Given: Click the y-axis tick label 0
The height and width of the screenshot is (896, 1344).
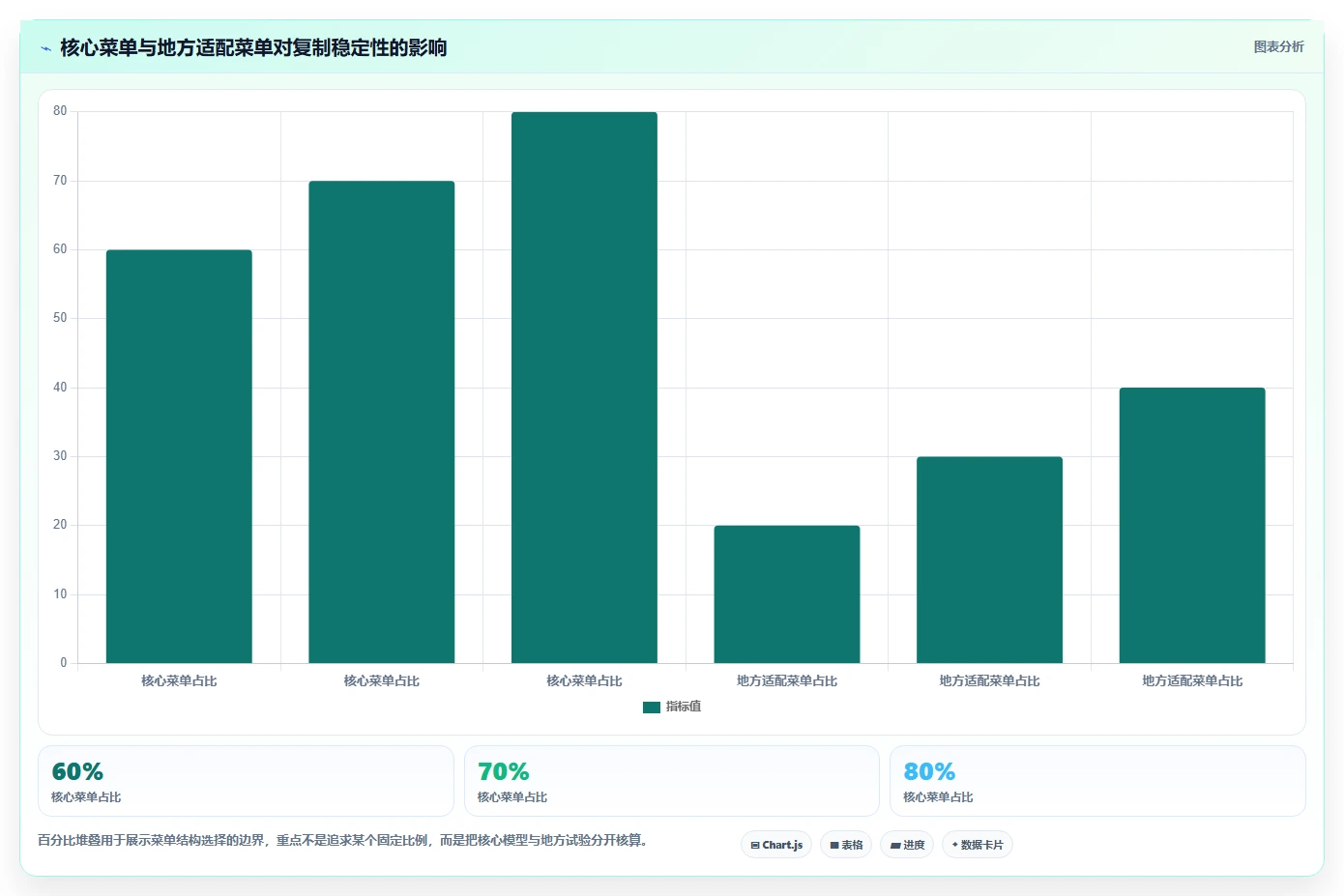Looking at the screenshot, I should tap(64, 663).
